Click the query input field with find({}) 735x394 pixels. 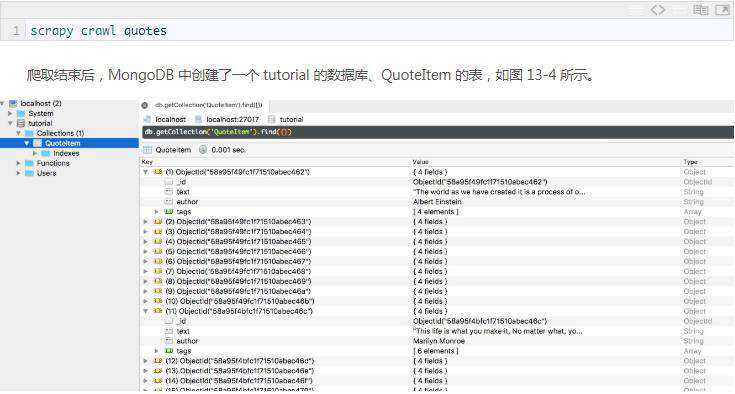coord(438,132)
